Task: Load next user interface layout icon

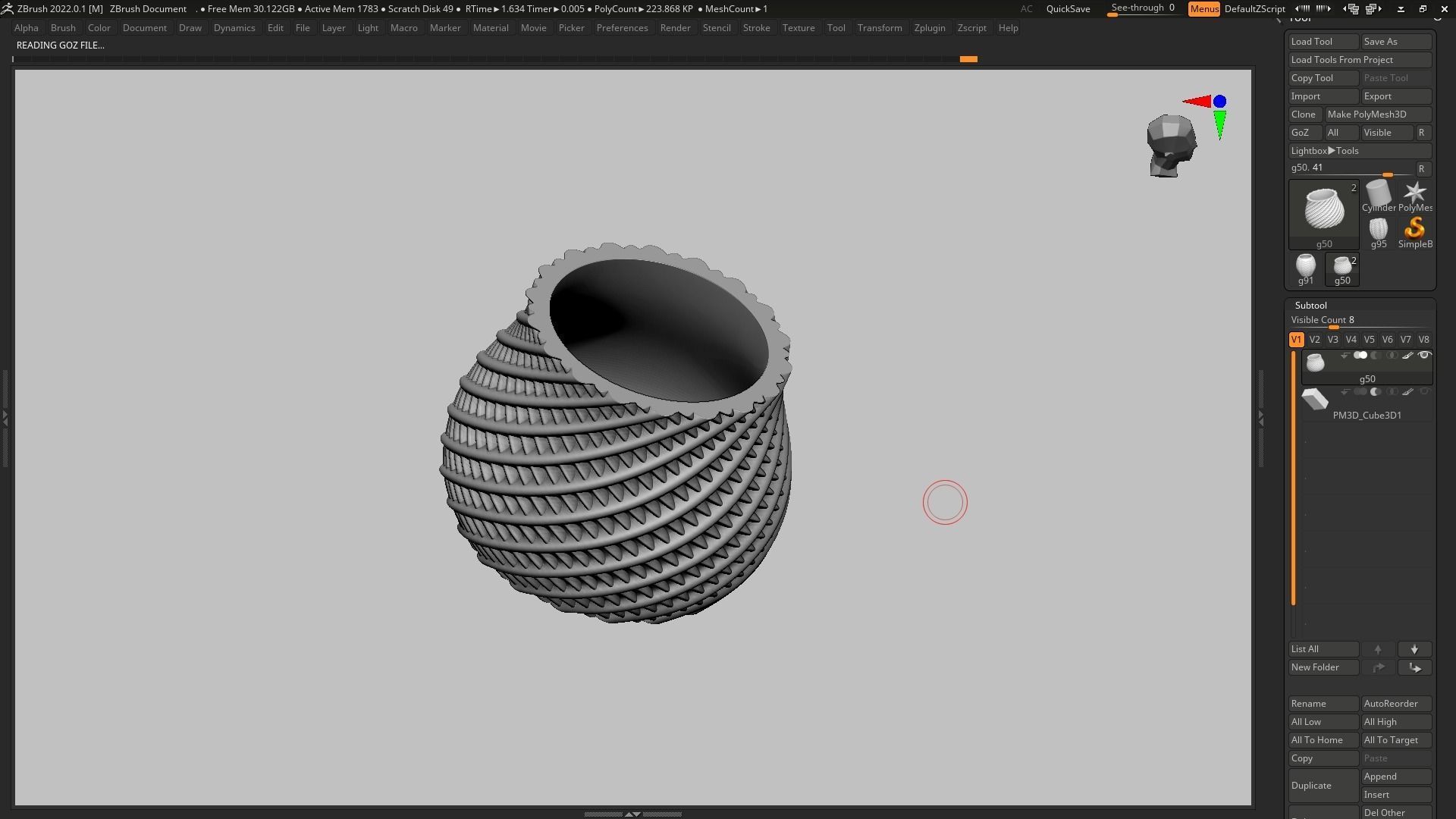Action: click(x=1373, y=8)
